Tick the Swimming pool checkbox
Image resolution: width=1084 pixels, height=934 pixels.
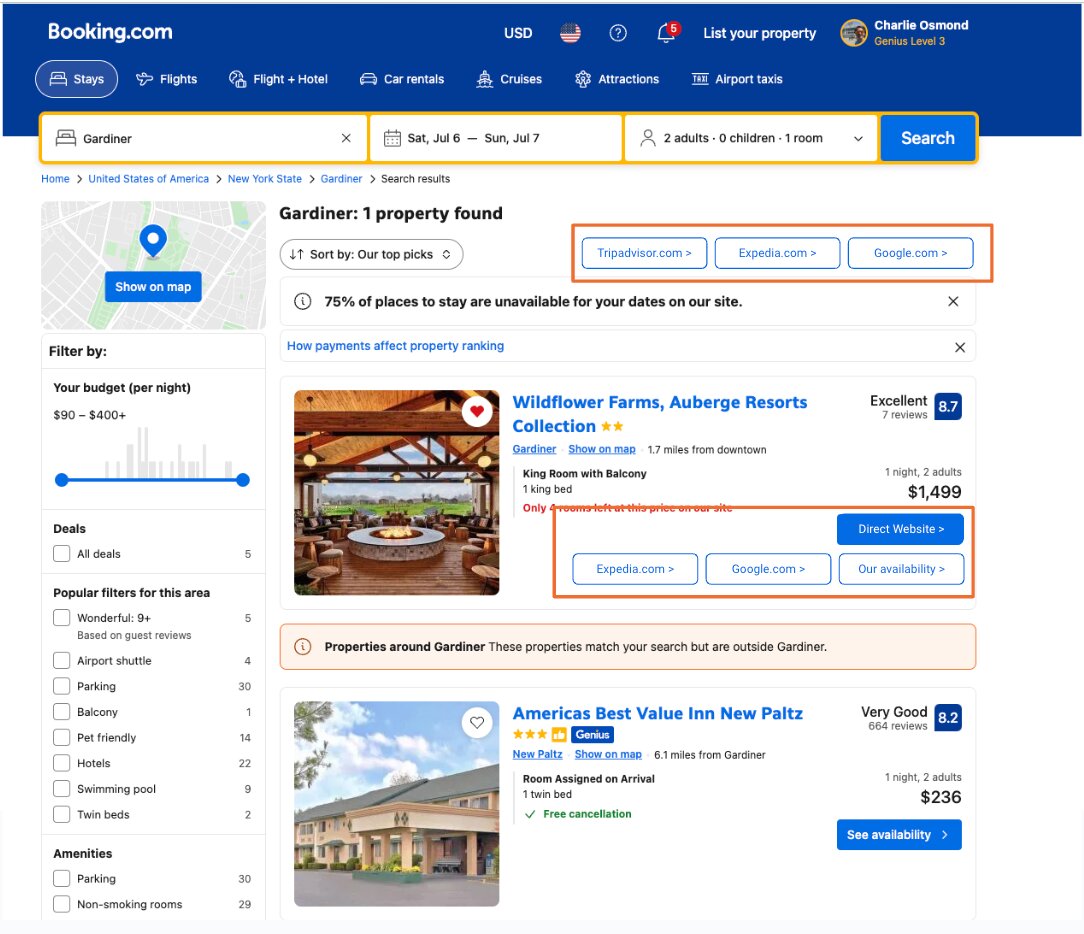(x=62, y=789)
